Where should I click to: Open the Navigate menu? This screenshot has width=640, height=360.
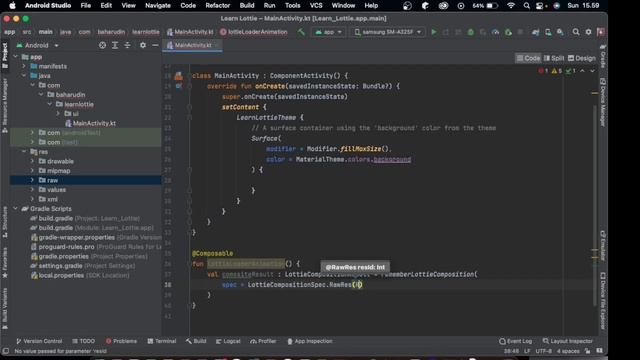click(158, 6)
